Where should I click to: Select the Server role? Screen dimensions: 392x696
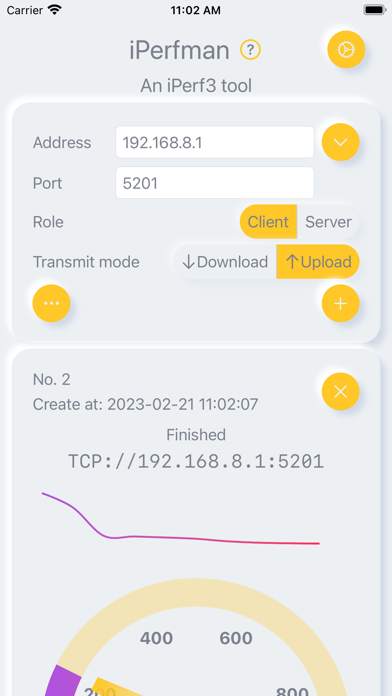[328, 221]
